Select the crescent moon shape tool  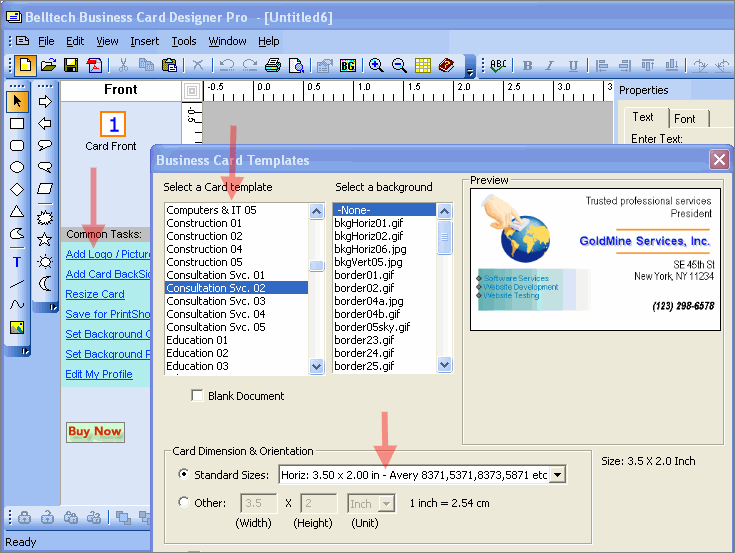[x=45, y=283]
